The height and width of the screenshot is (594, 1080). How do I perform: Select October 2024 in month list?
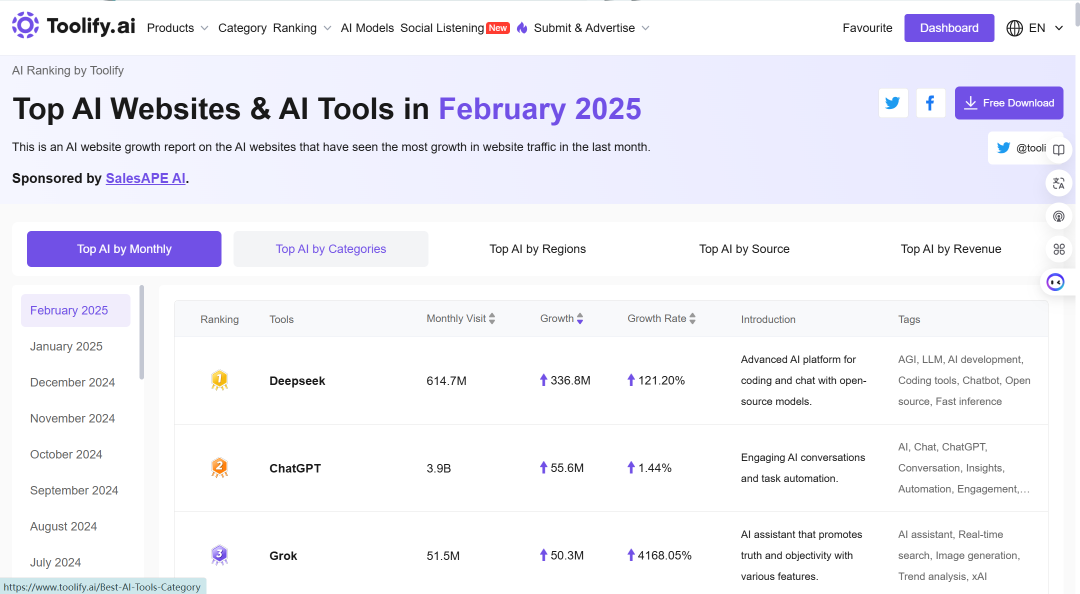point(66,454)
